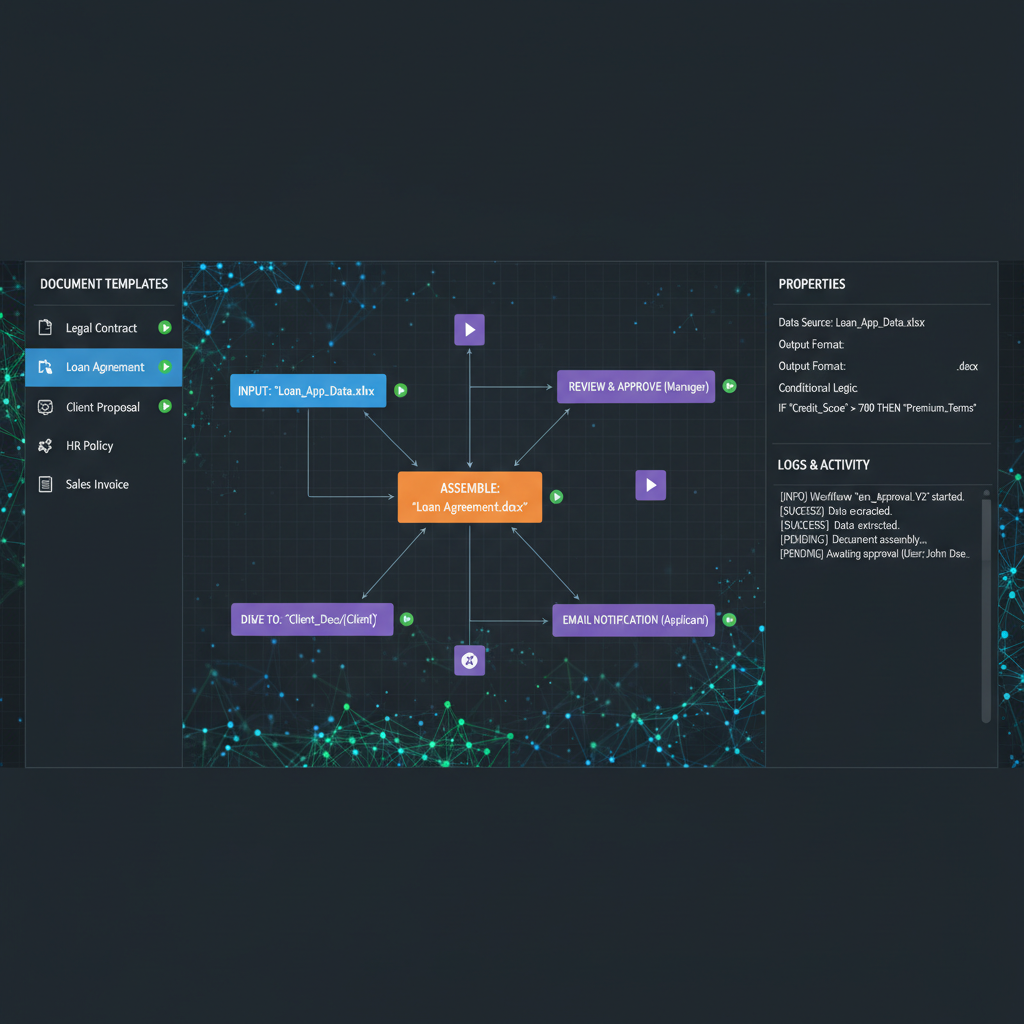Click green run dot beside EMAIL NOTIFICATION node

tap(730, 620)
